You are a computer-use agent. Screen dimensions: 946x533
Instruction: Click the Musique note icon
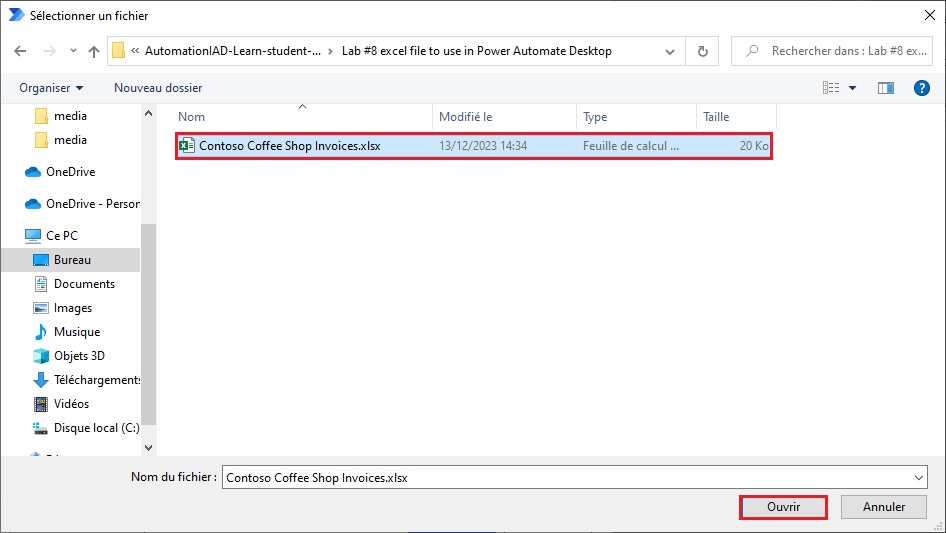[40, 332]
